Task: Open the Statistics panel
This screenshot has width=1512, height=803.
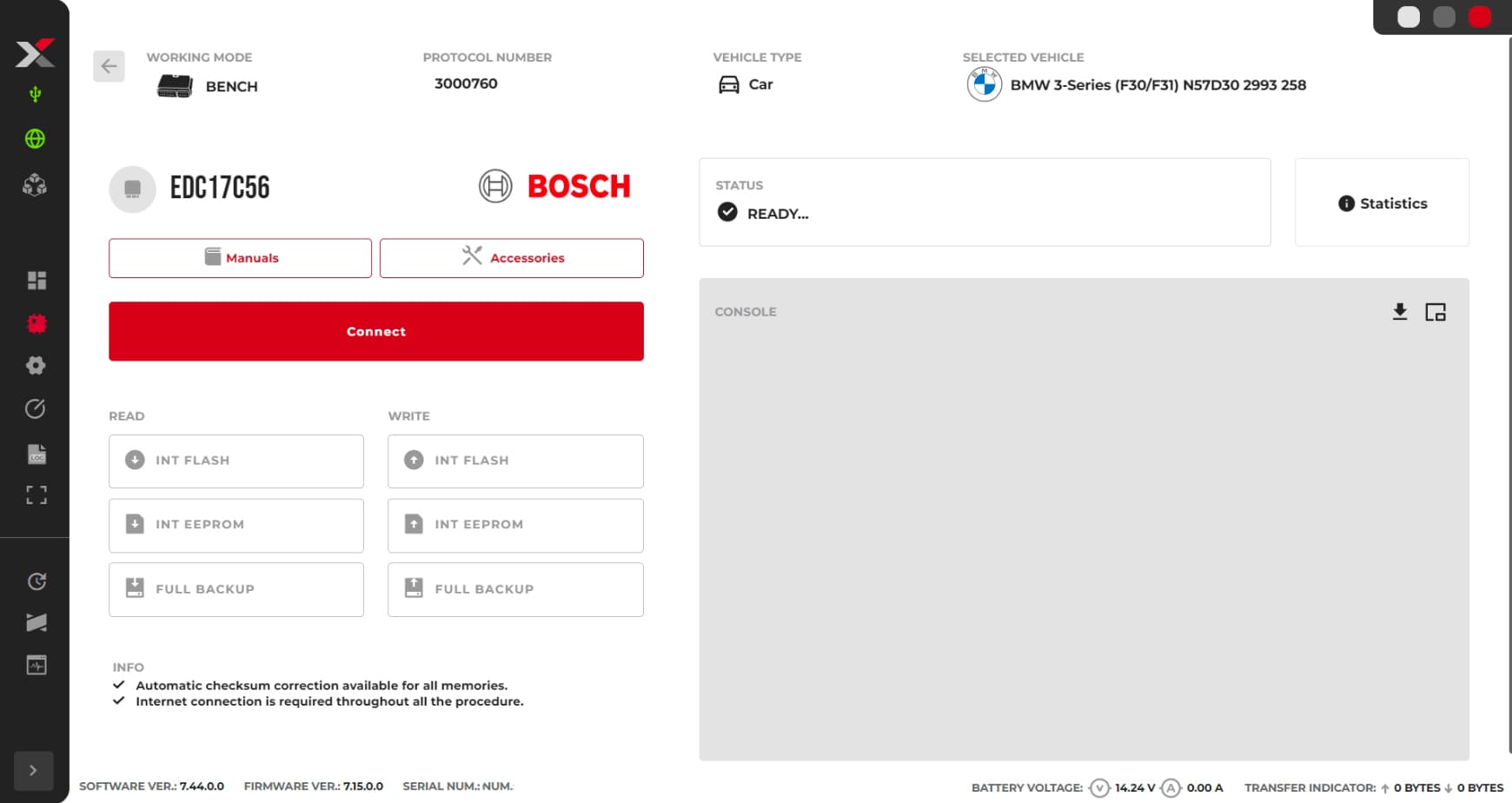Action: [x=1381, y=202]
